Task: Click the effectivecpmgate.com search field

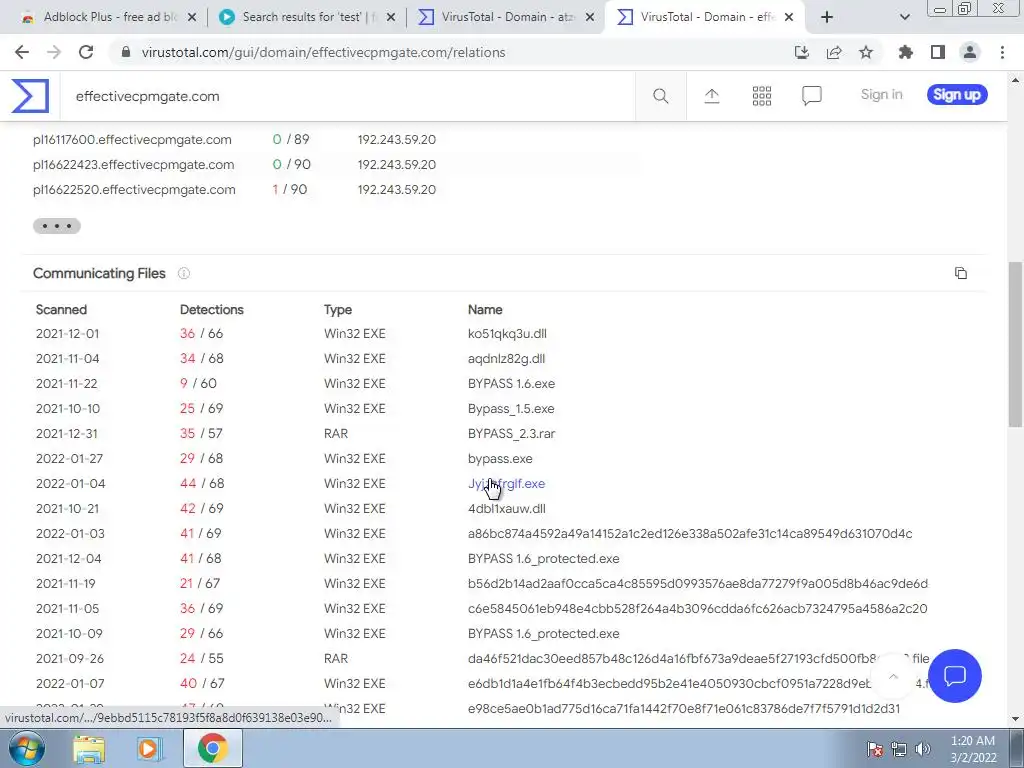Action: (346, 97)
